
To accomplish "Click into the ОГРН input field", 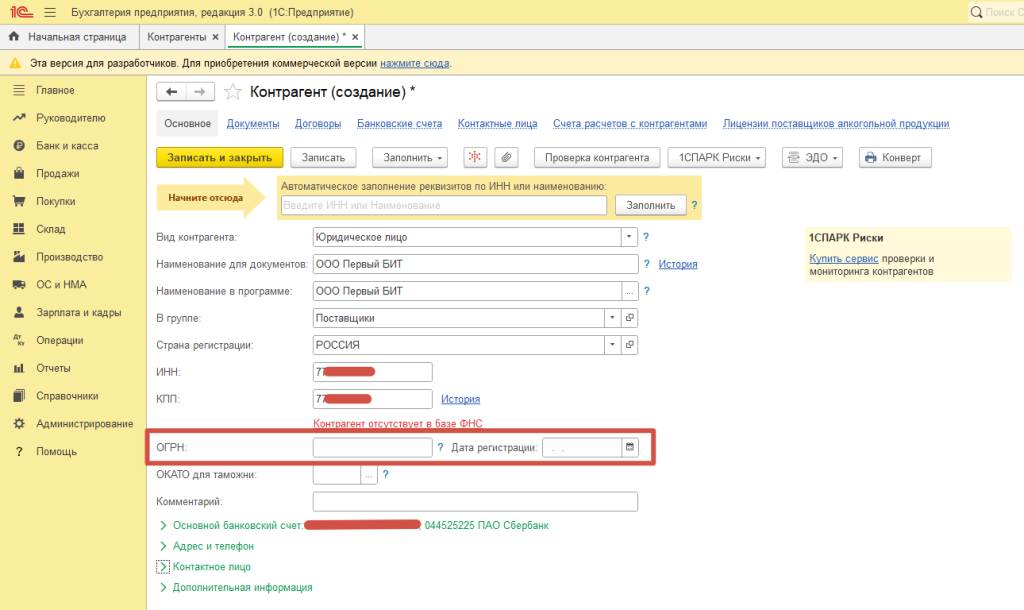I will 372,447.
